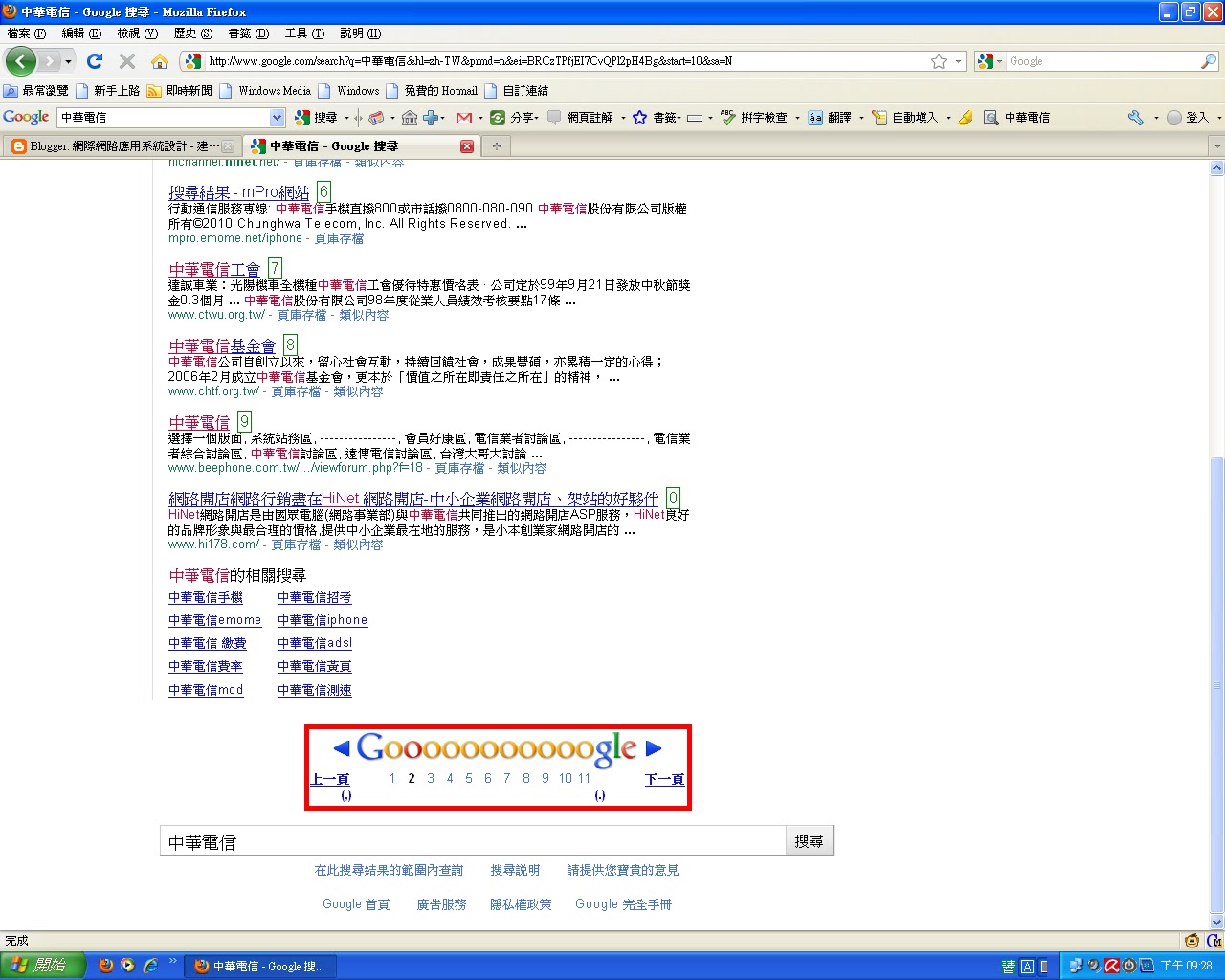Stop loading with the X icon
The width and height of the screenshot is (1225, 980).
127,61
